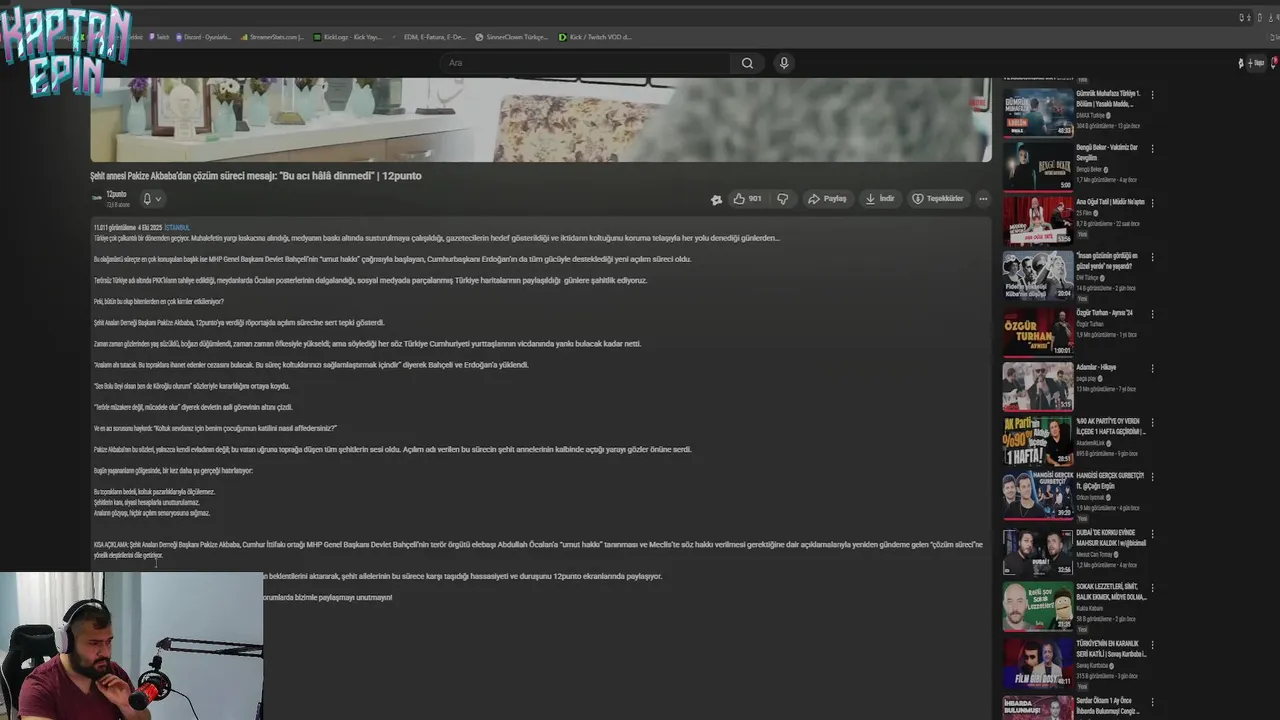The image size is (1280, 720).
Task: Open Adamlar Hikaye video thumbnail
Action: click(x=1038, y=386)
